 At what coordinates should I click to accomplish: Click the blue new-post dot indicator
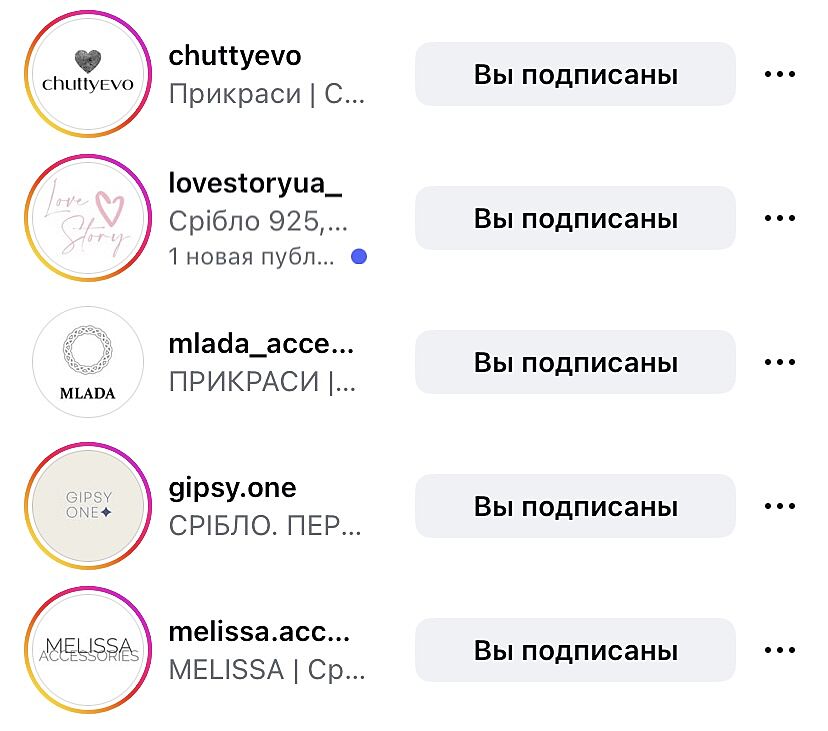click(359, 257)
